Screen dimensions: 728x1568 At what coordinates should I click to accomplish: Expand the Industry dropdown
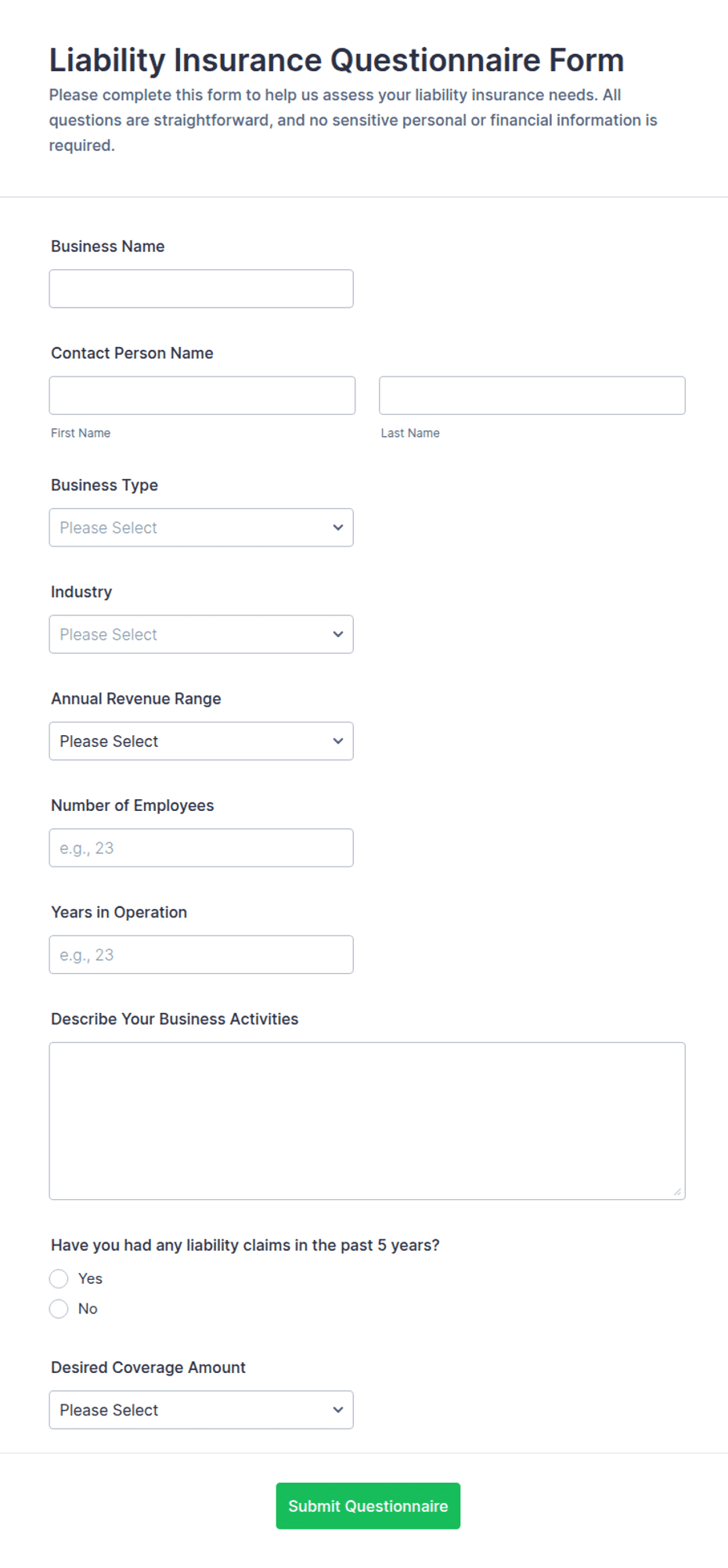click(201, 634)
